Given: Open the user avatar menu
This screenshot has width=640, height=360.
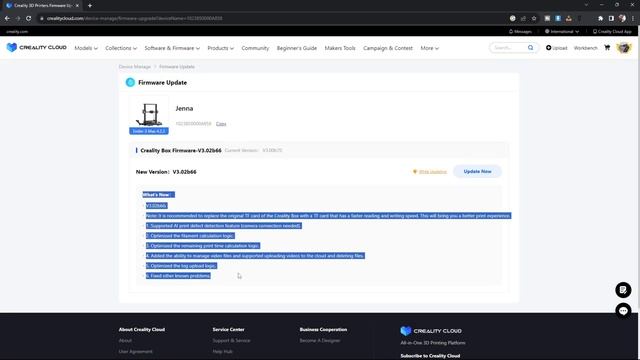Looking at the screenshot, I should [x=624, y=48].
